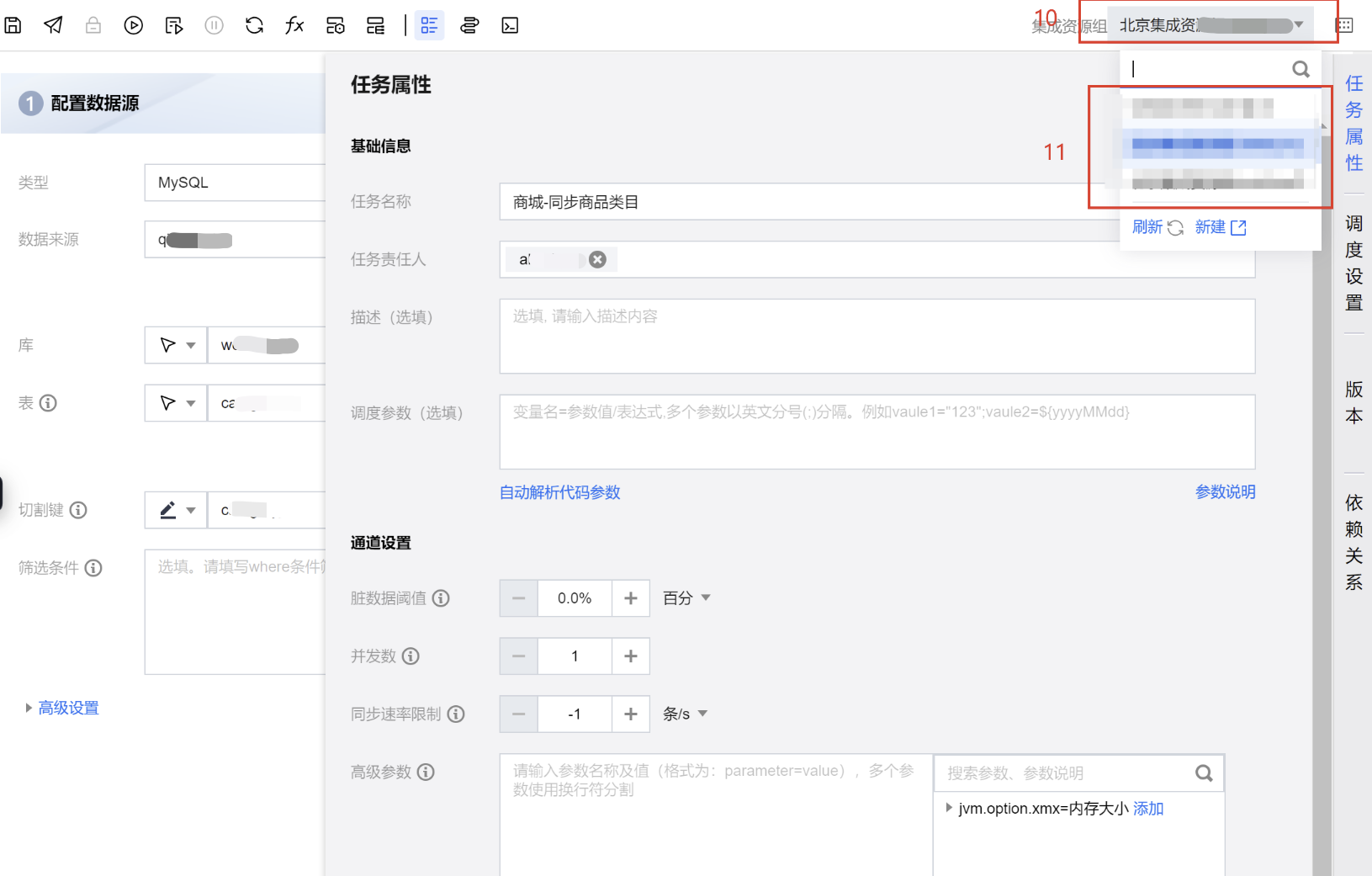1372x876 pixels.
Task: Open the dependency relations side tab
Action: (1353, 542)
